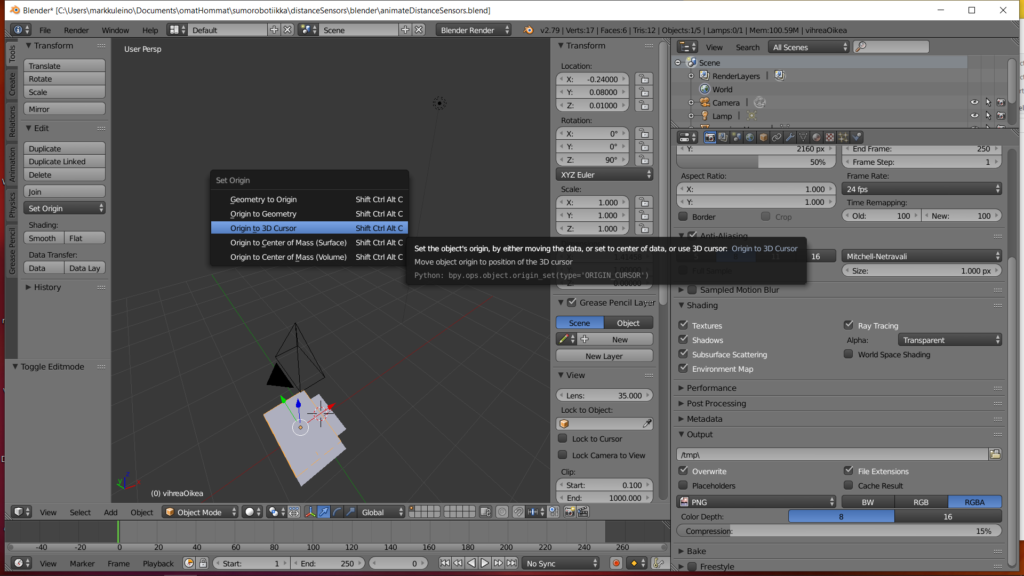
Task: Click the eyedropper in Lock to Object field
Action: (x=647, y=424)
